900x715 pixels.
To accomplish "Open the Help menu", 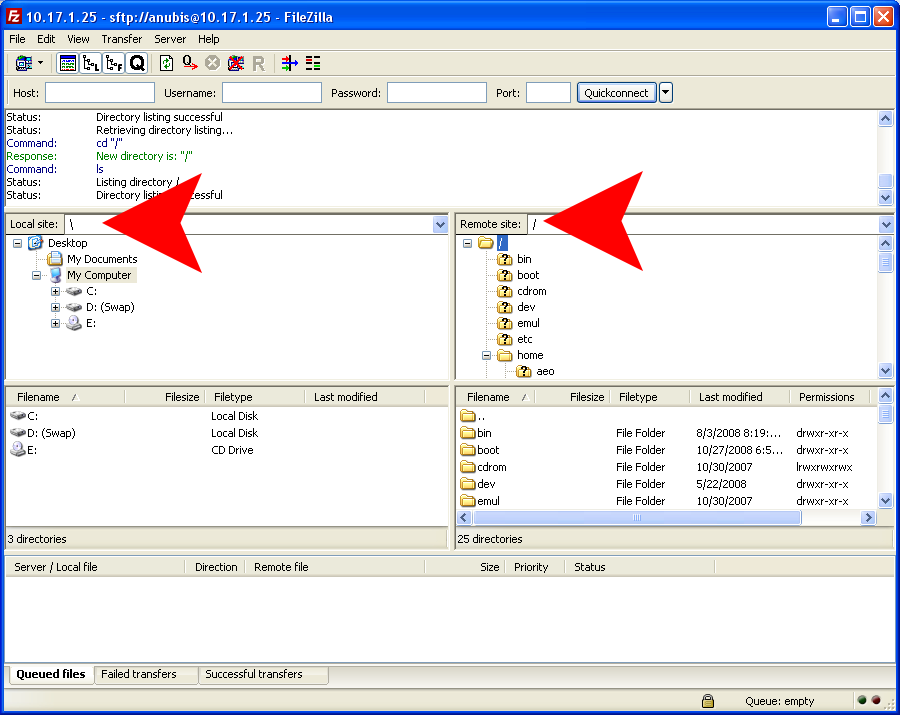I will pos(208,39).
